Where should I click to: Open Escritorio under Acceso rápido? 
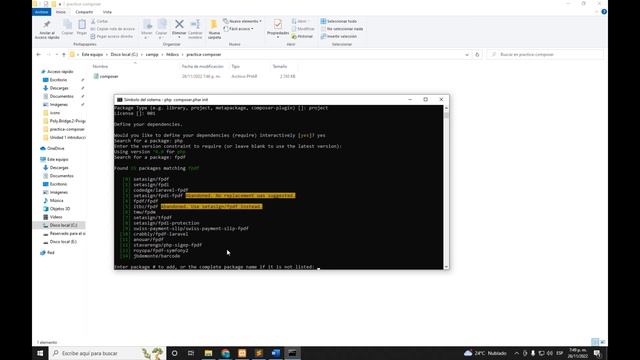coord(58,80)
